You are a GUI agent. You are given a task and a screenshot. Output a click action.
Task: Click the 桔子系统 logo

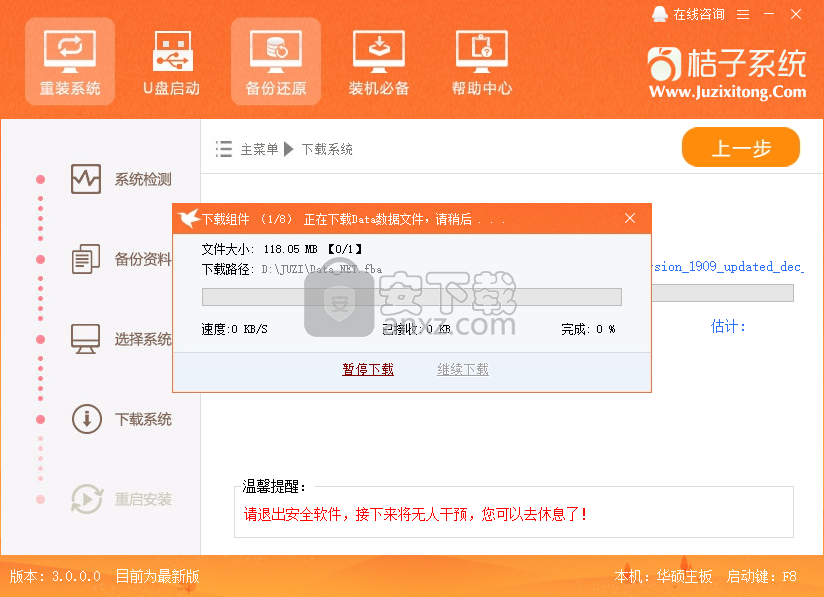pos(727,64)
